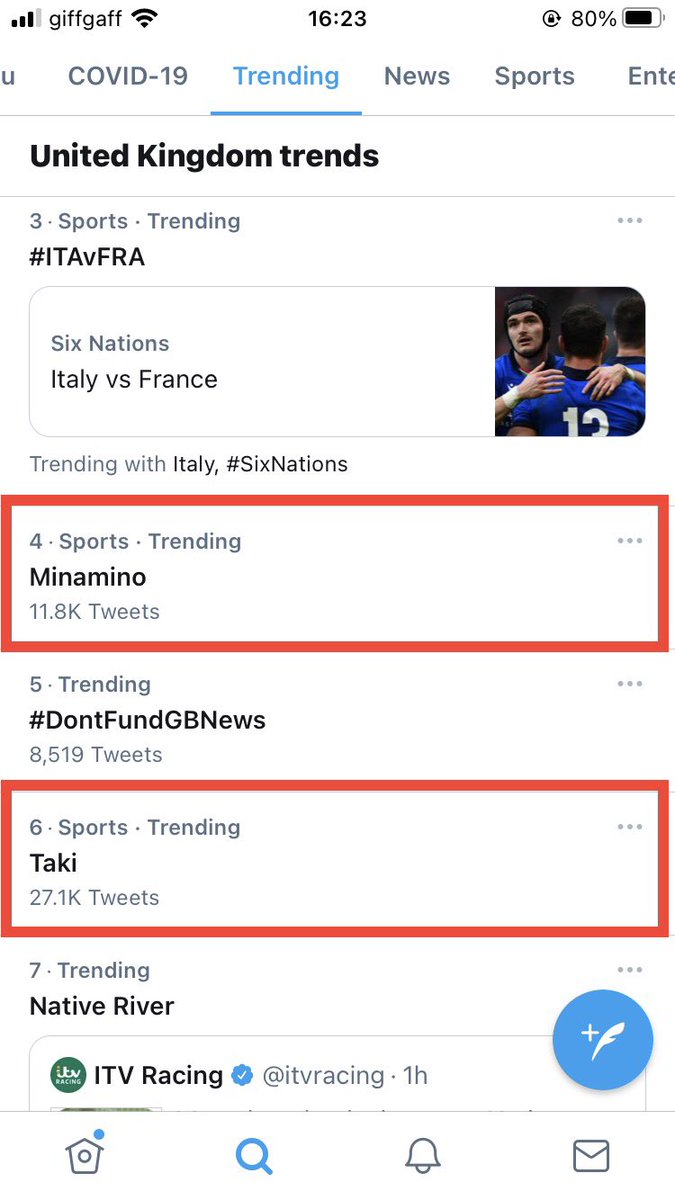Switch to the News tab
Screen dimensions: 675x1200
pos(416,76)
